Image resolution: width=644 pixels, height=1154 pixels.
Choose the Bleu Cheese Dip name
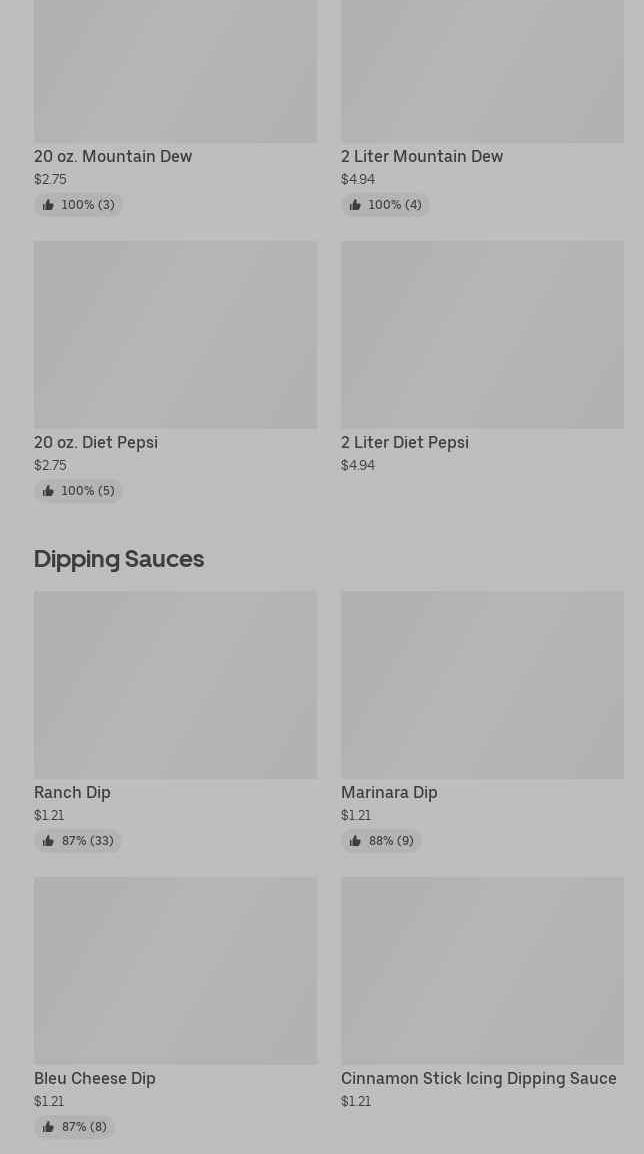(95, 1078)
